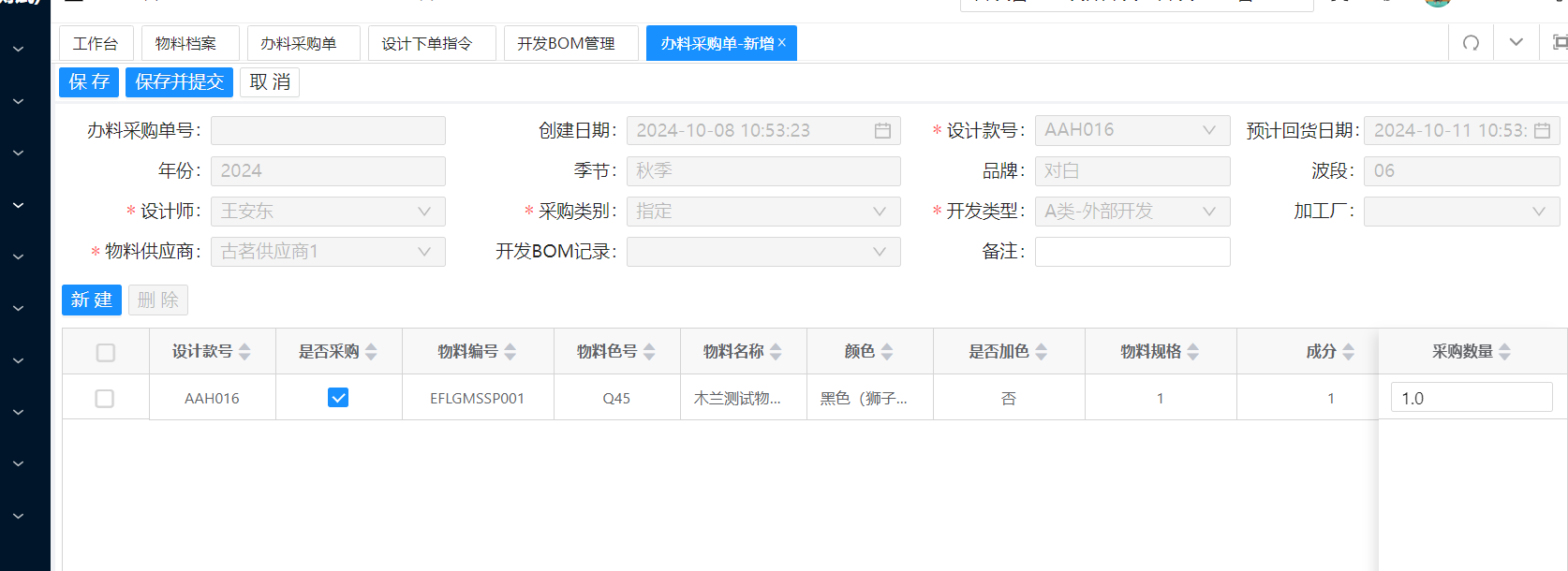Sort by 设计款号 column arrows
The width and height of the screenshot is (1568, 571).
click(244, 352)
